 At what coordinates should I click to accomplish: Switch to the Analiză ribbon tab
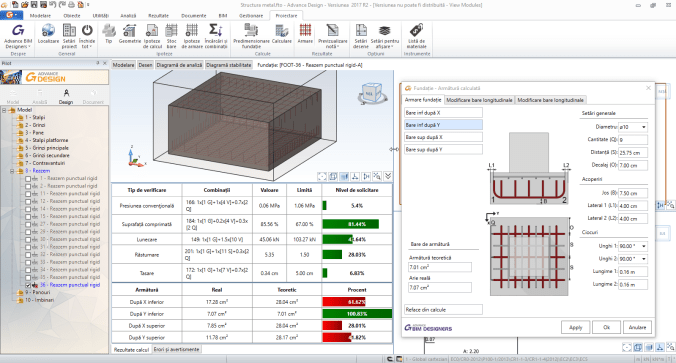pos(128,16)
